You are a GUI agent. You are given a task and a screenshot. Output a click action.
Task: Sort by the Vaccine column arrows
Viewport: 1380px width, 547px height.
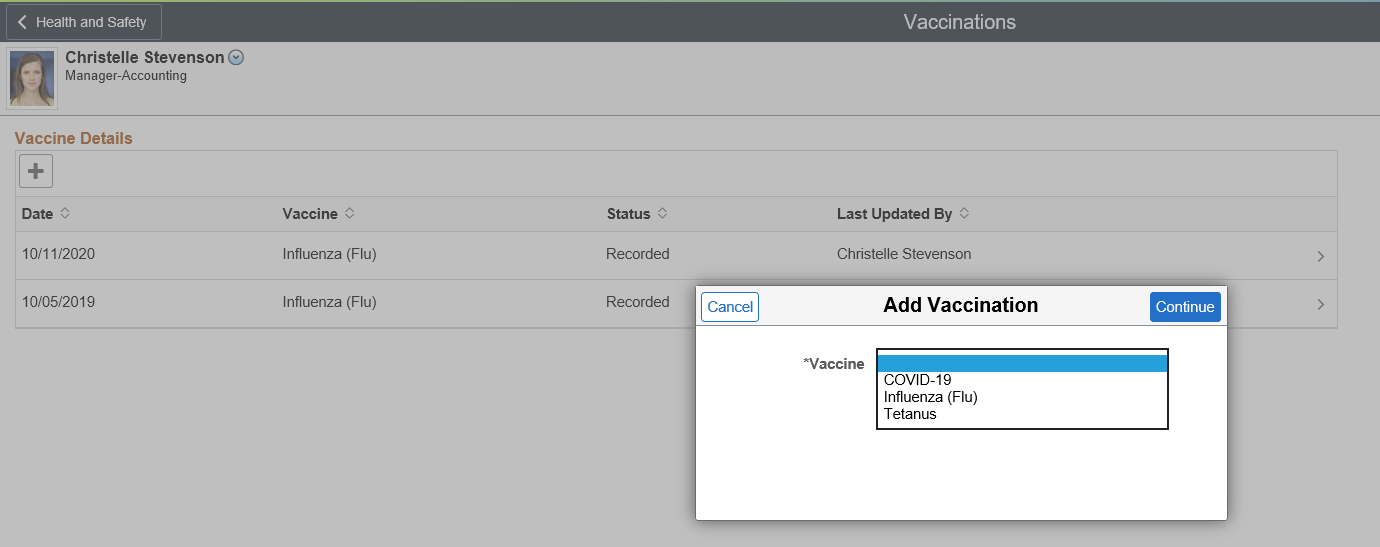click(x=349, y=214)
